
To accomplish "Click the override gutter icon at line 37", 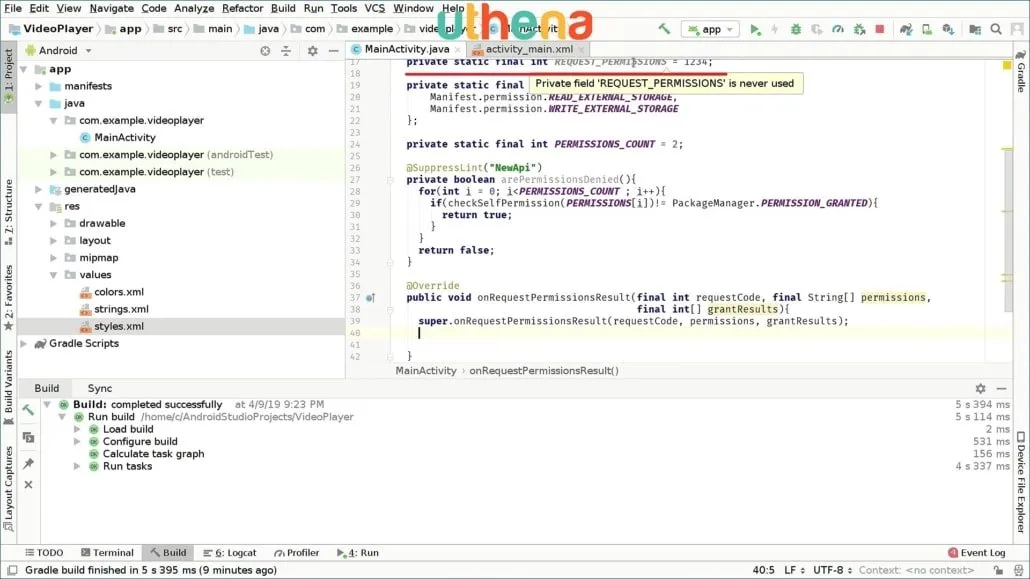I will click(370, 298).
